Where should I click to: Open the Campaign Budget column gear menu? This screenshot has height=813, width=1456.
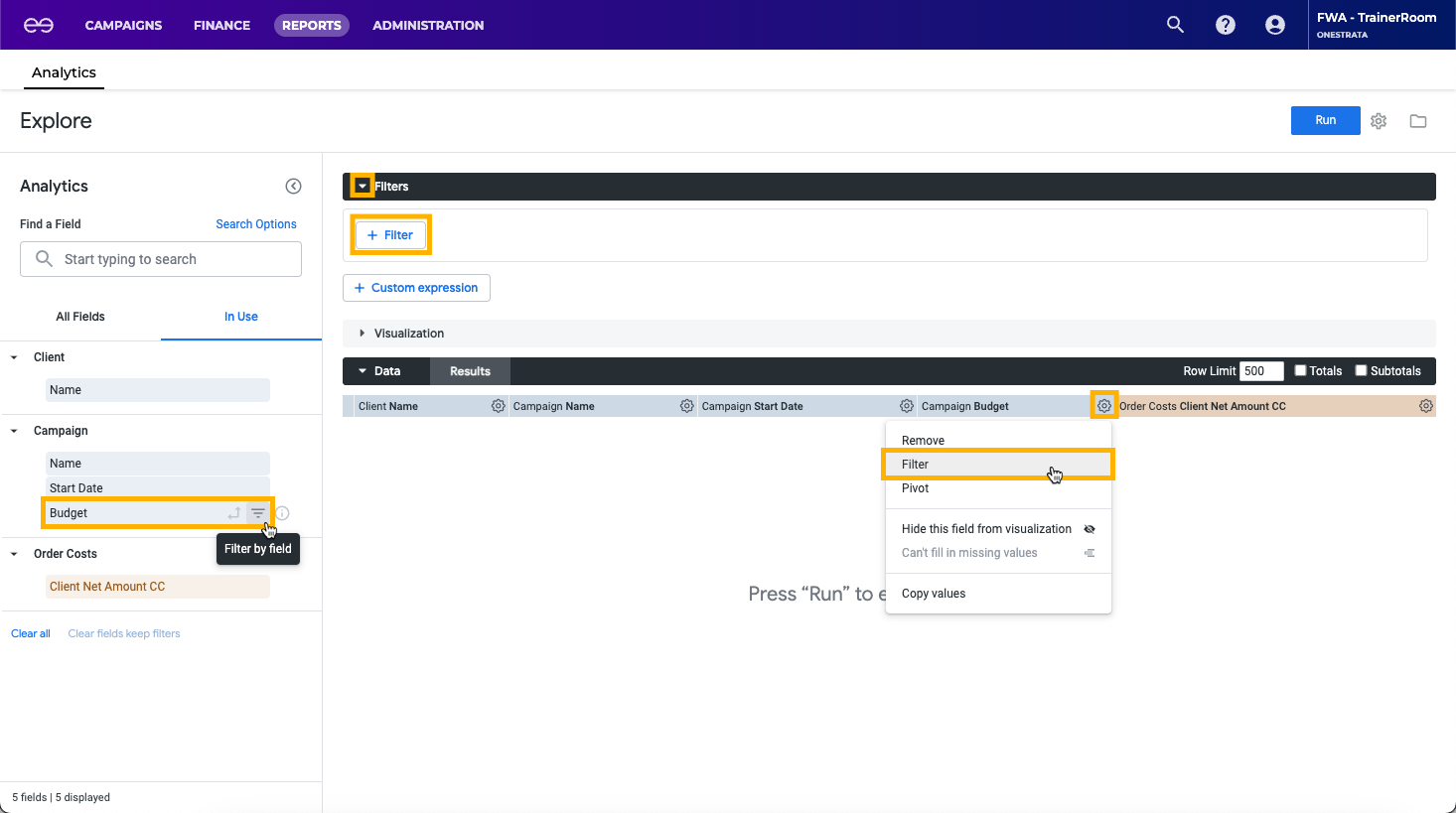coord(1103,406)
